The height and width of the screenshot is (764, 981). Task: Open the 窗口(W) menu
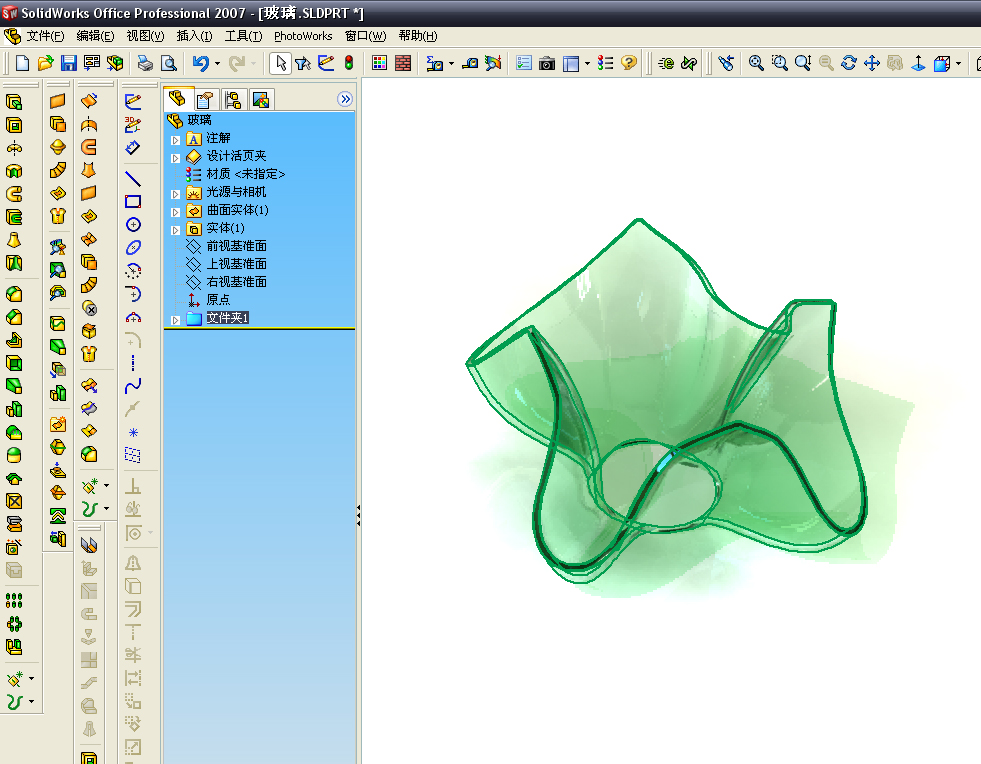click(x=365, y=36)
